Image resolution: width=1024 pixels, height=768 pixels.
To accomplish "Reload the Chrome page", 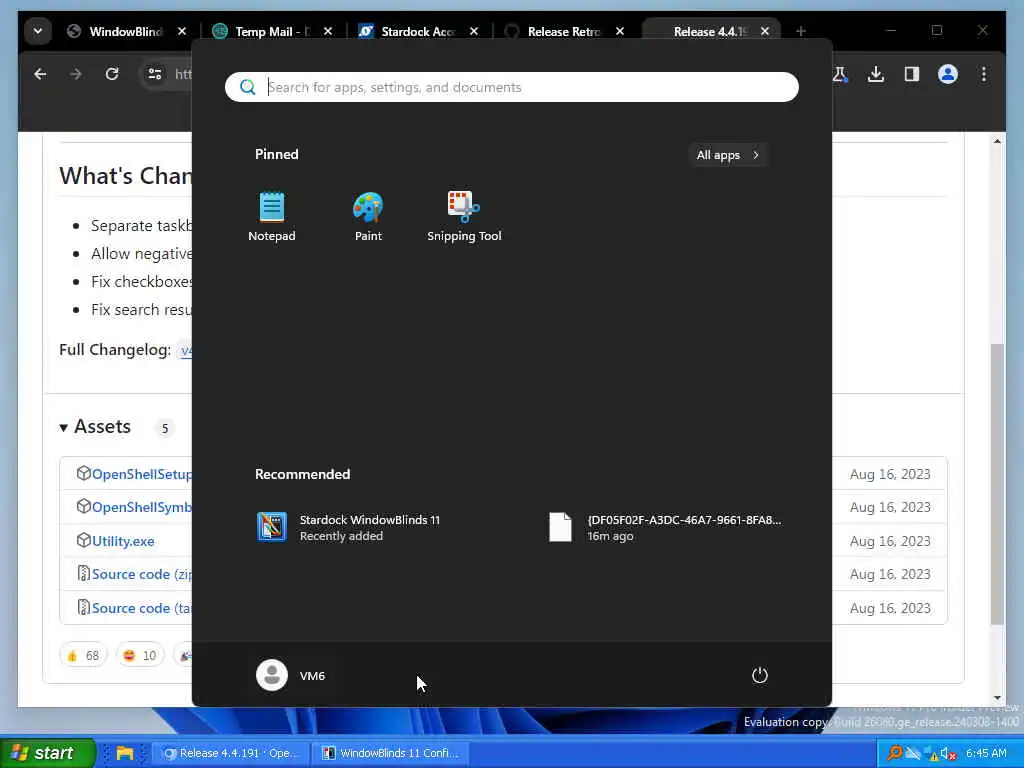I will pos(112,74).
